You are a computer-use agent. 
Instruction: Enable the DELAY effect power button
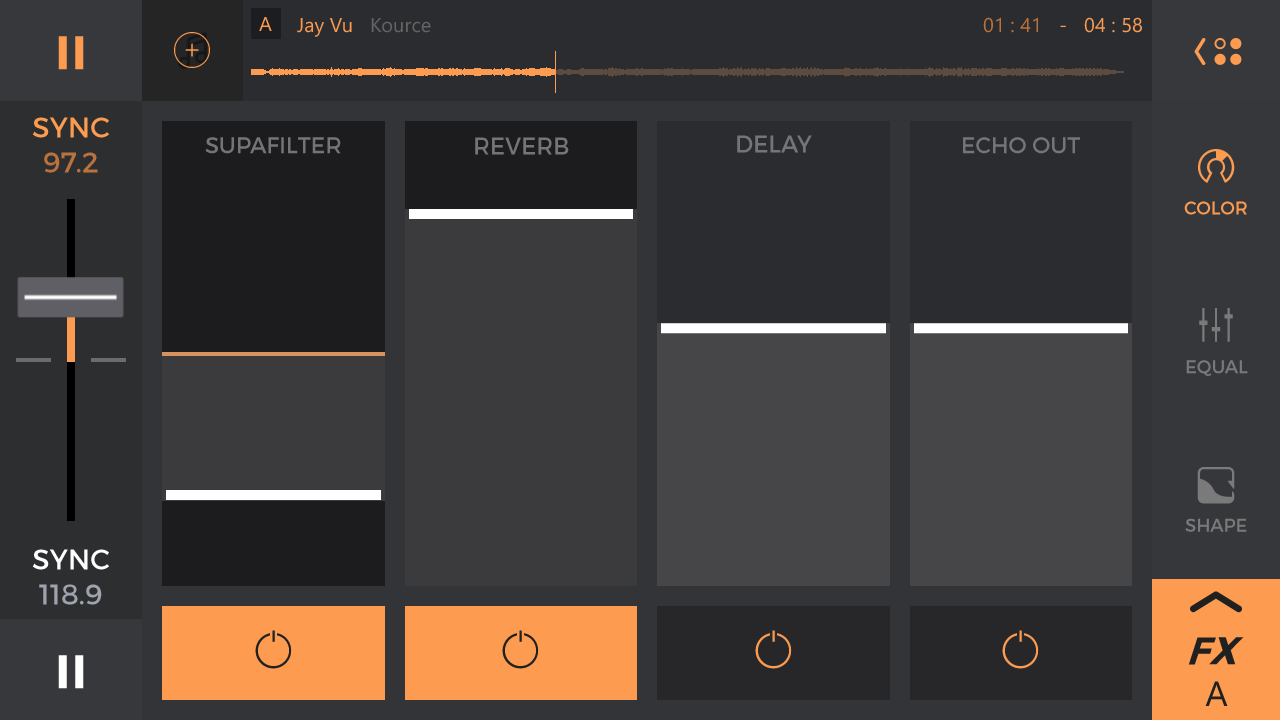coord(773,652)
